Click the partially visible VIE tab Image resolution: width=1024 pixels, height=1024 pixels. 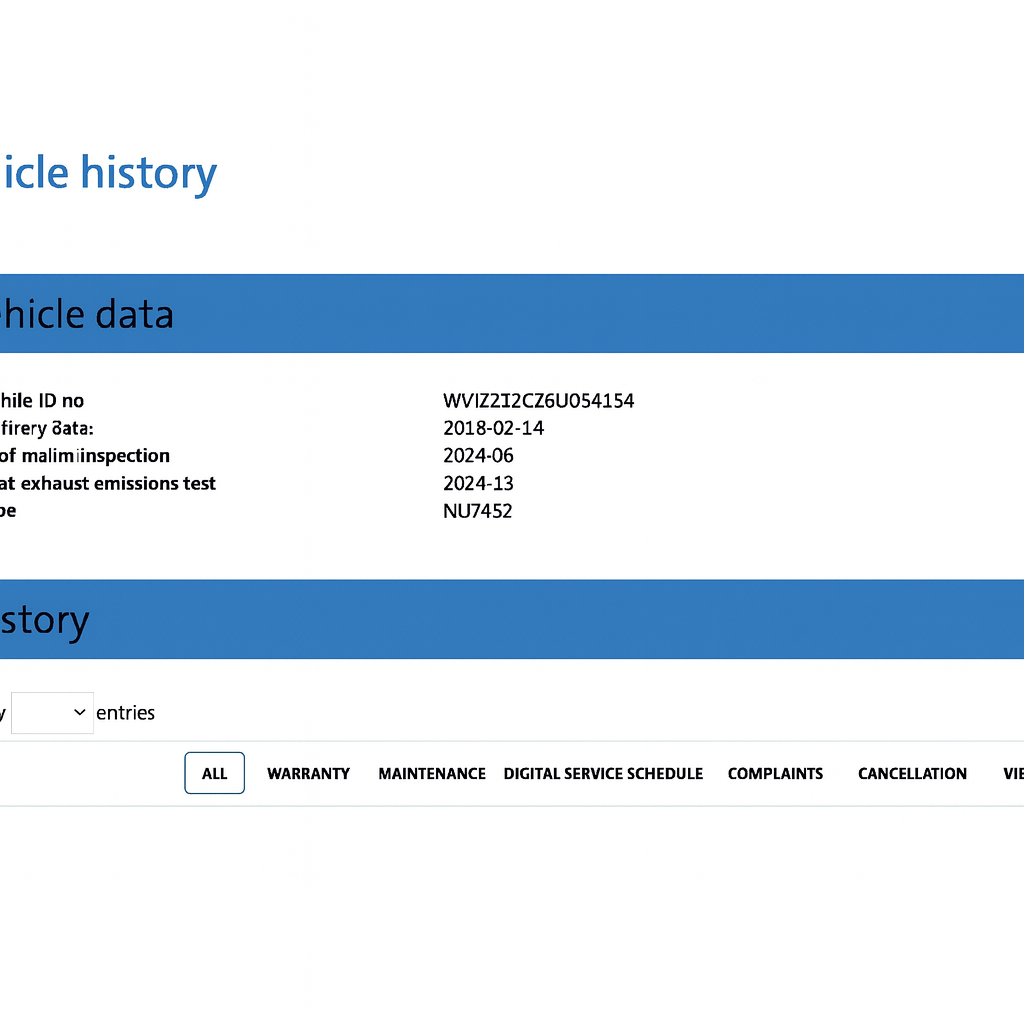coord(1012,773)
